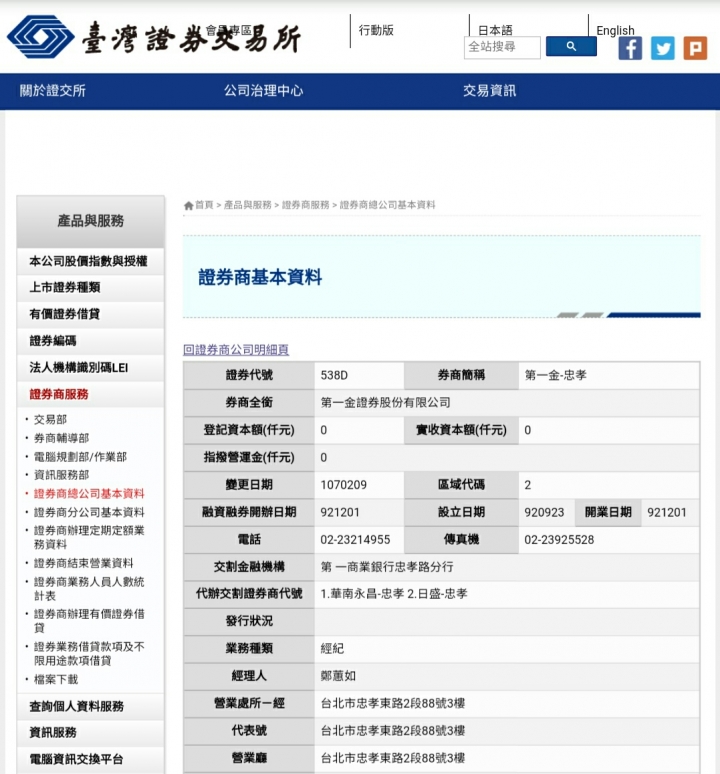Click the business type value 經紀
Screen dimensions: 720x774
(x=332, y=649)
